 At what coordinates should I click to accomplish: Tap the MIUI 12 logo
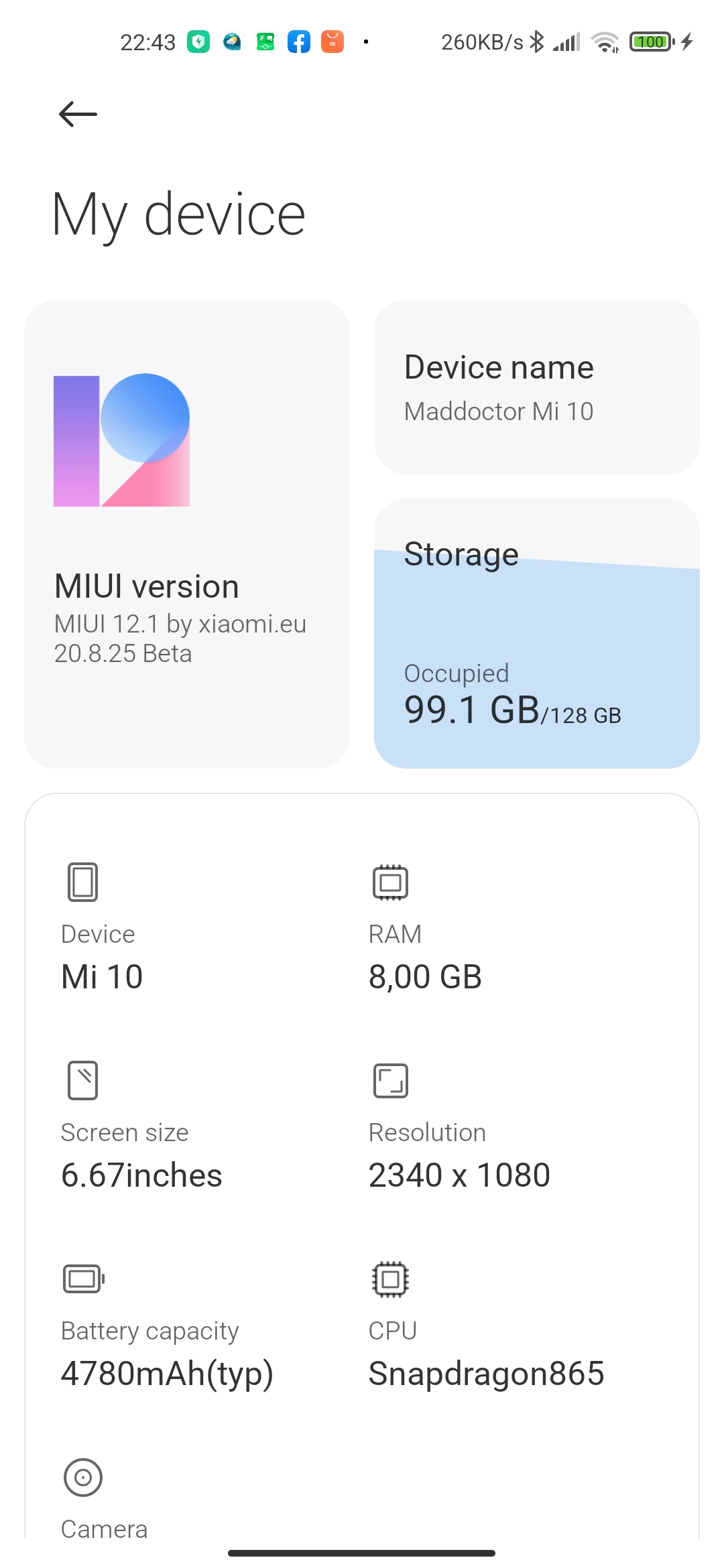pyautogui.click(x=121, y=440)
